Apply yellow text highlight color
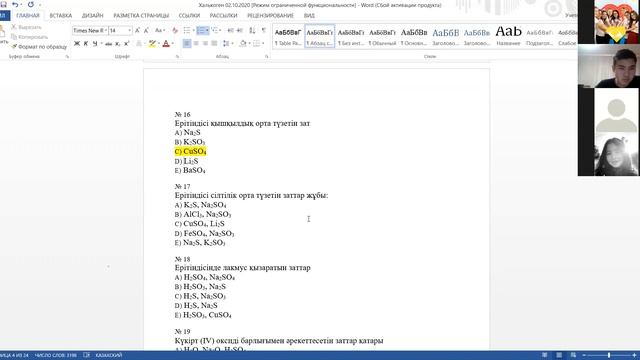This screenshot has width=640, height=360. point(152,44)
